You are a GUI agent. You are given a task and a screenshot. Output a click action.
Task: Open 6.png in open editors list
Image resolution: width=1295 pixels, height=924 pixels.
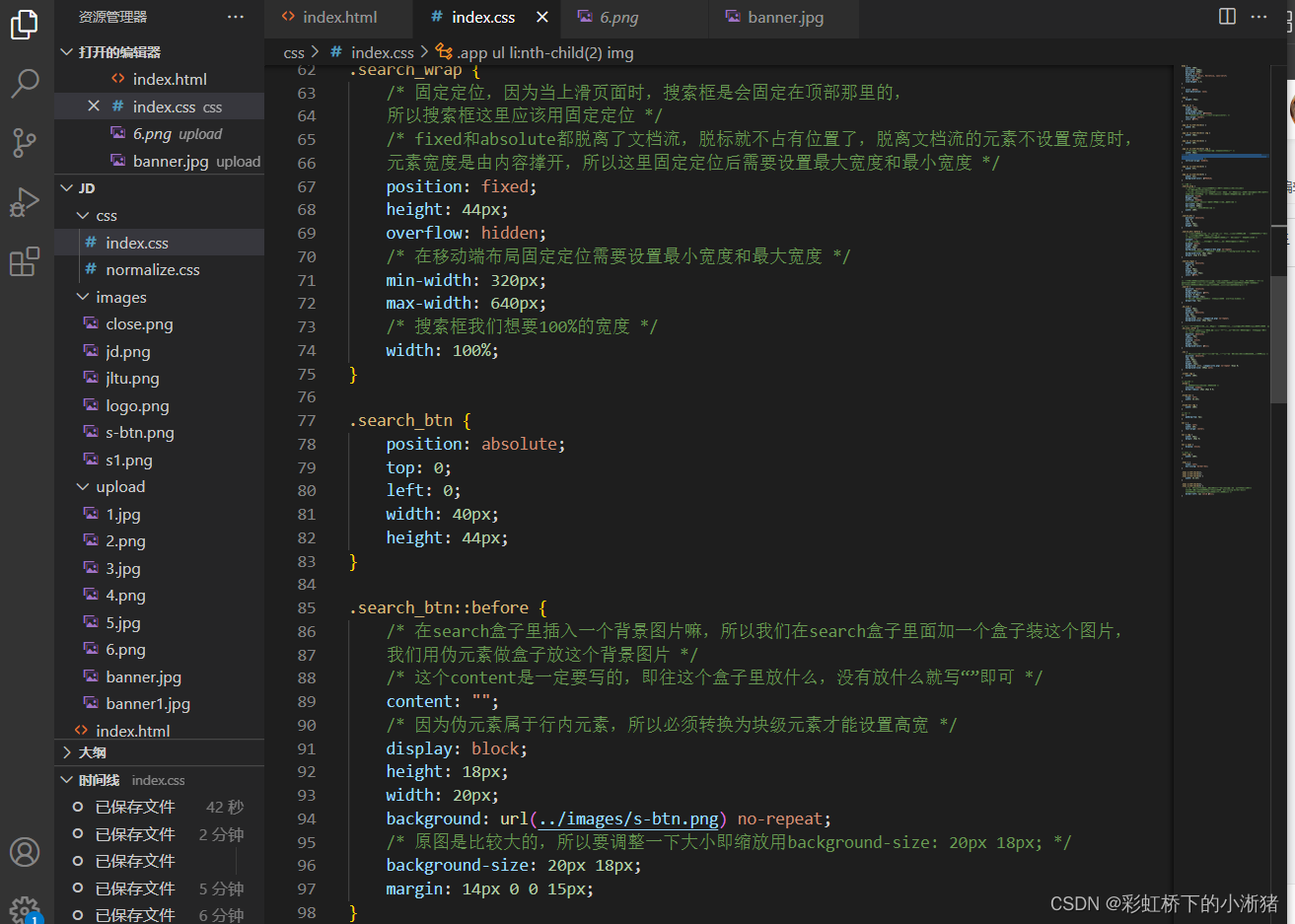(x=159, y=133)
